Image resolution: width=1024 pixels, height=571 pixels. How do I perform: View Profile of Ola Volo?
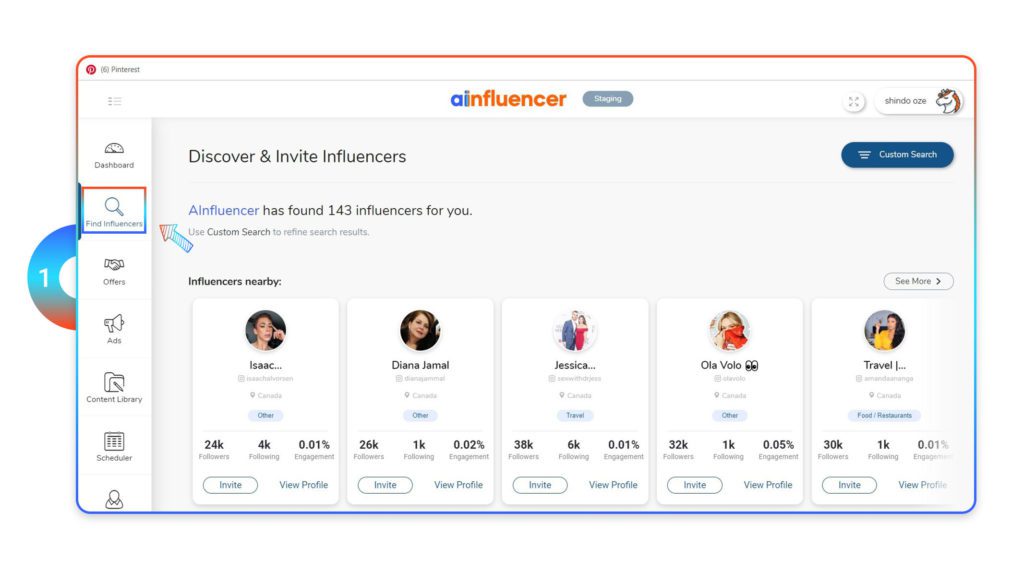767,485
